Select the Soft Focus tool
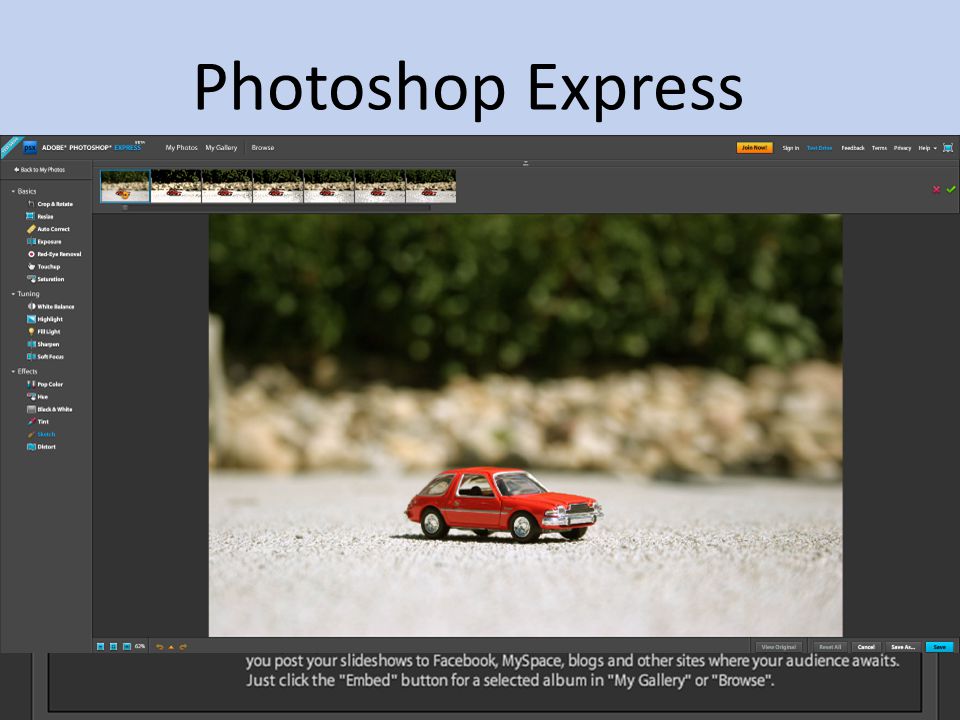 pyautogui.click(x=45, y=356)
